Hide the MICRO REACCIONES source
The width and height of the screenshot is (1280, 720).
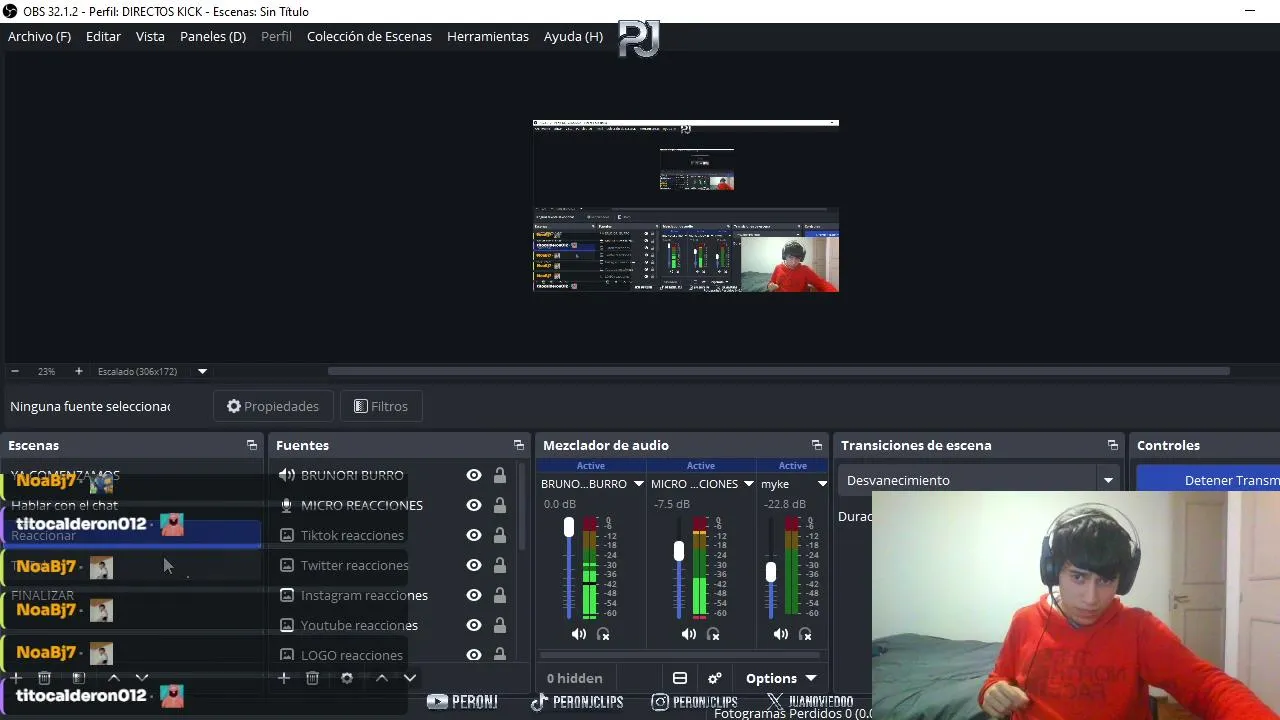(x=474, y=505)
